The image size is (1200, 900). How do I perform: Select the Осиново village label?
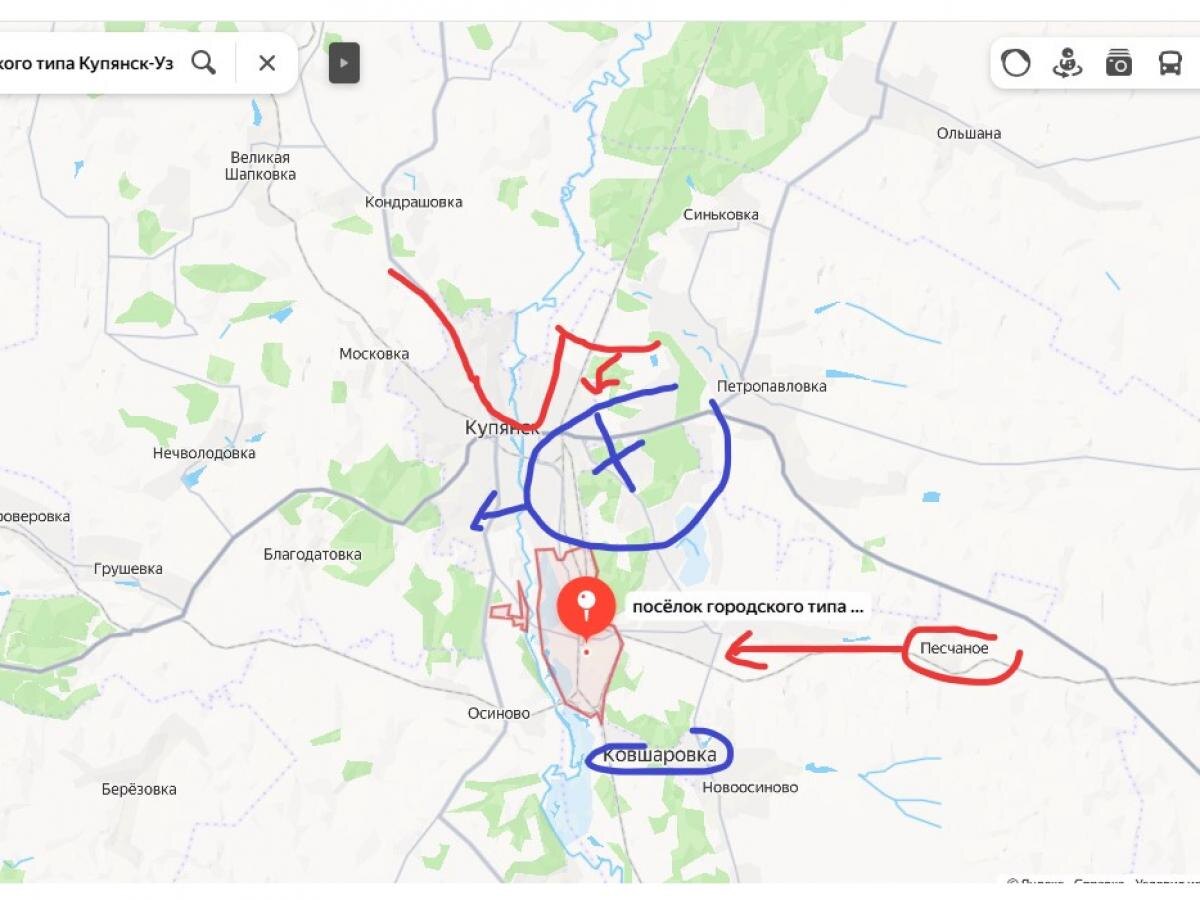(499, 713)
